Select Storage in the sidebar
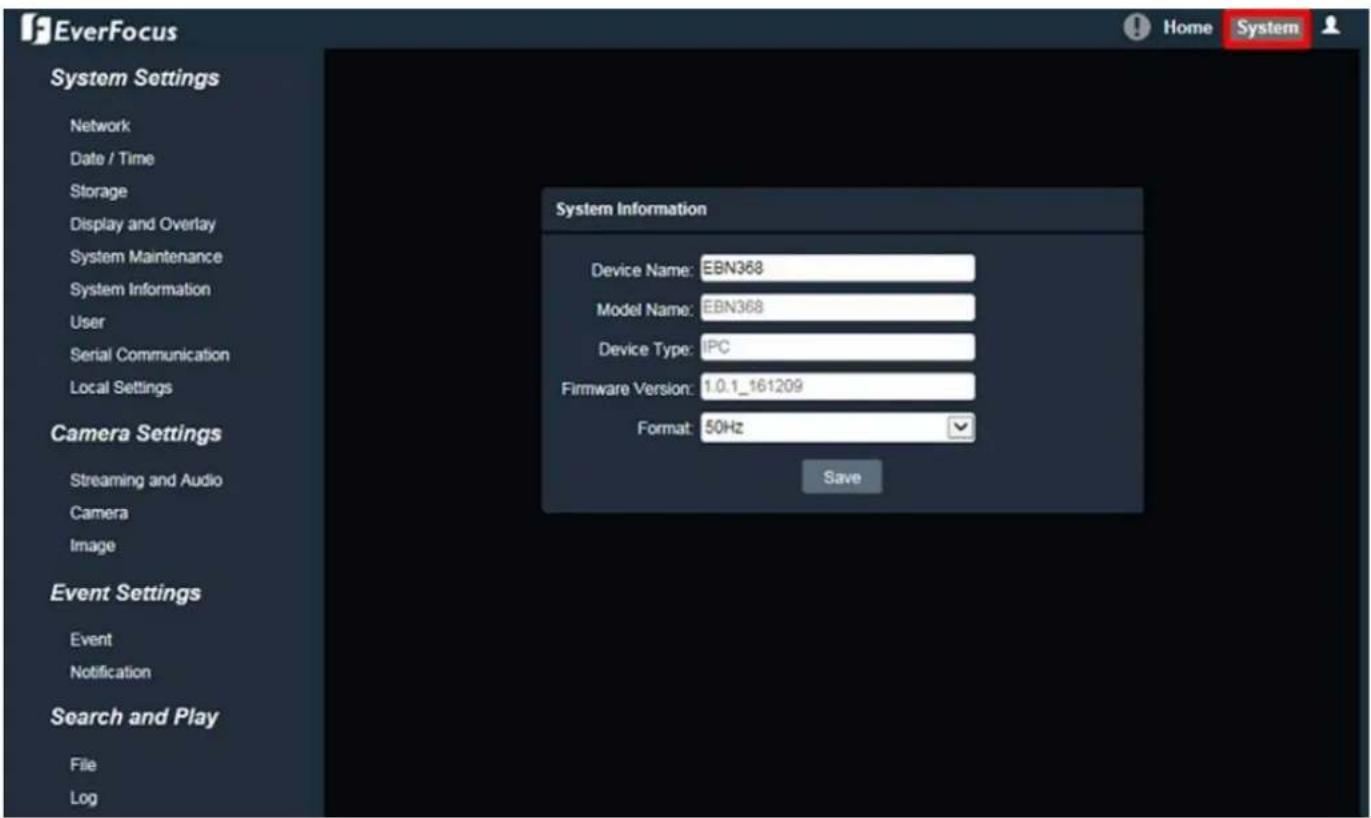Viewport: 1371px width, 818px height. [98, 191]
